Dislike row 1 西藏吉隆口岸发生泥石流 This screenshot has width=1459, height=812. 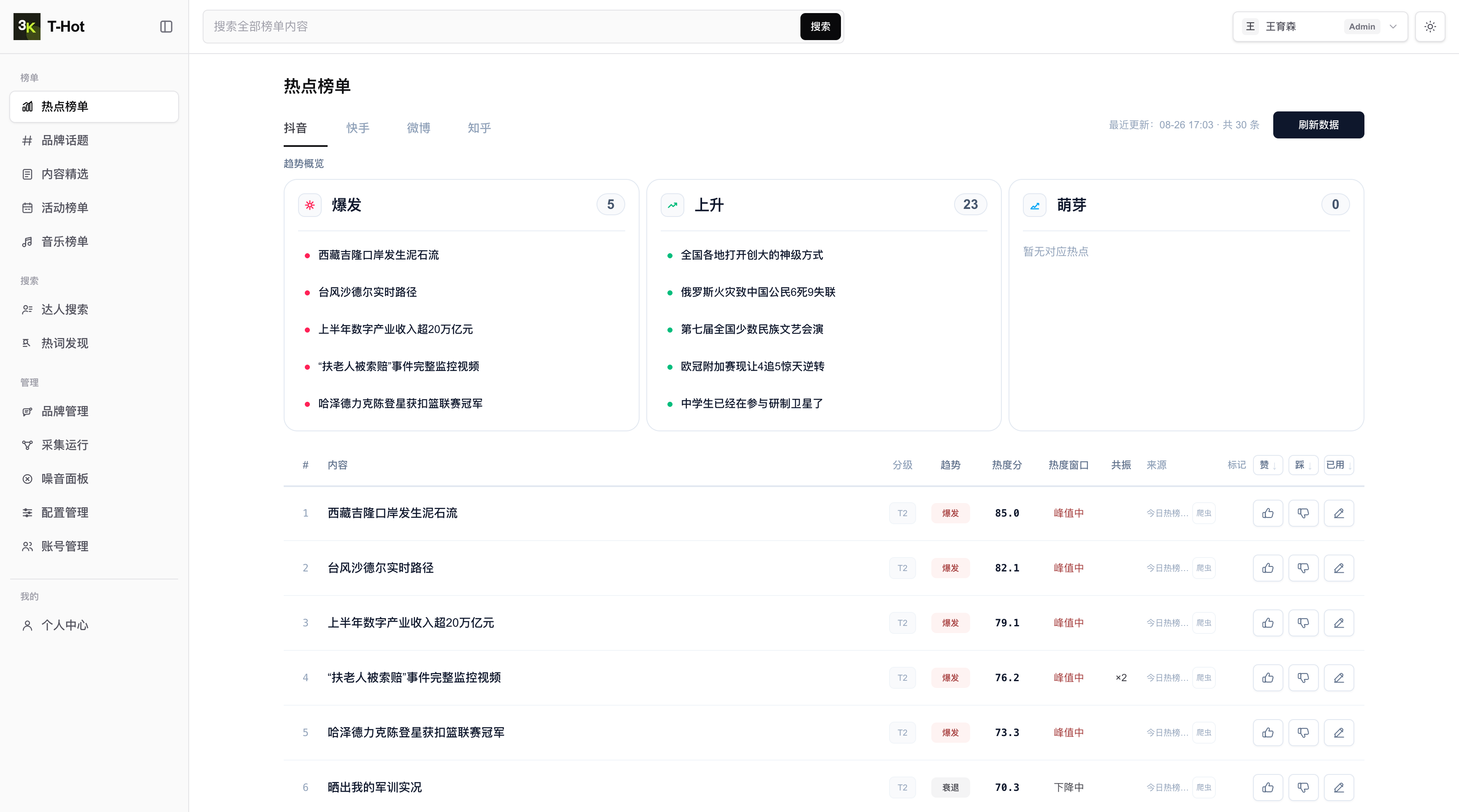tap(1303, 513)
